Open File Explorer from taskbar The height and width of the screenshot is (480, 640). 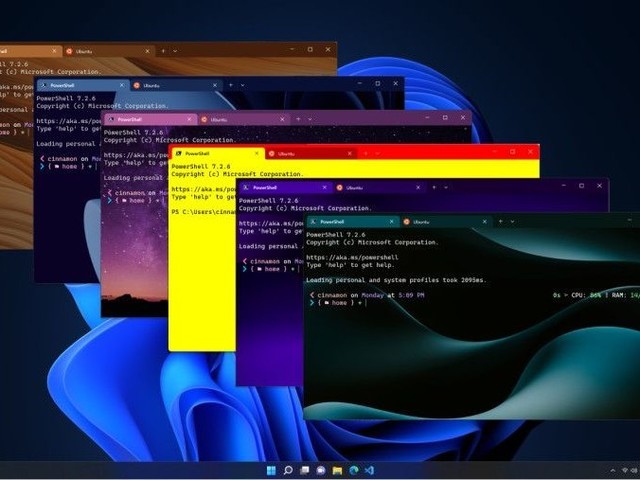[337, 470]
